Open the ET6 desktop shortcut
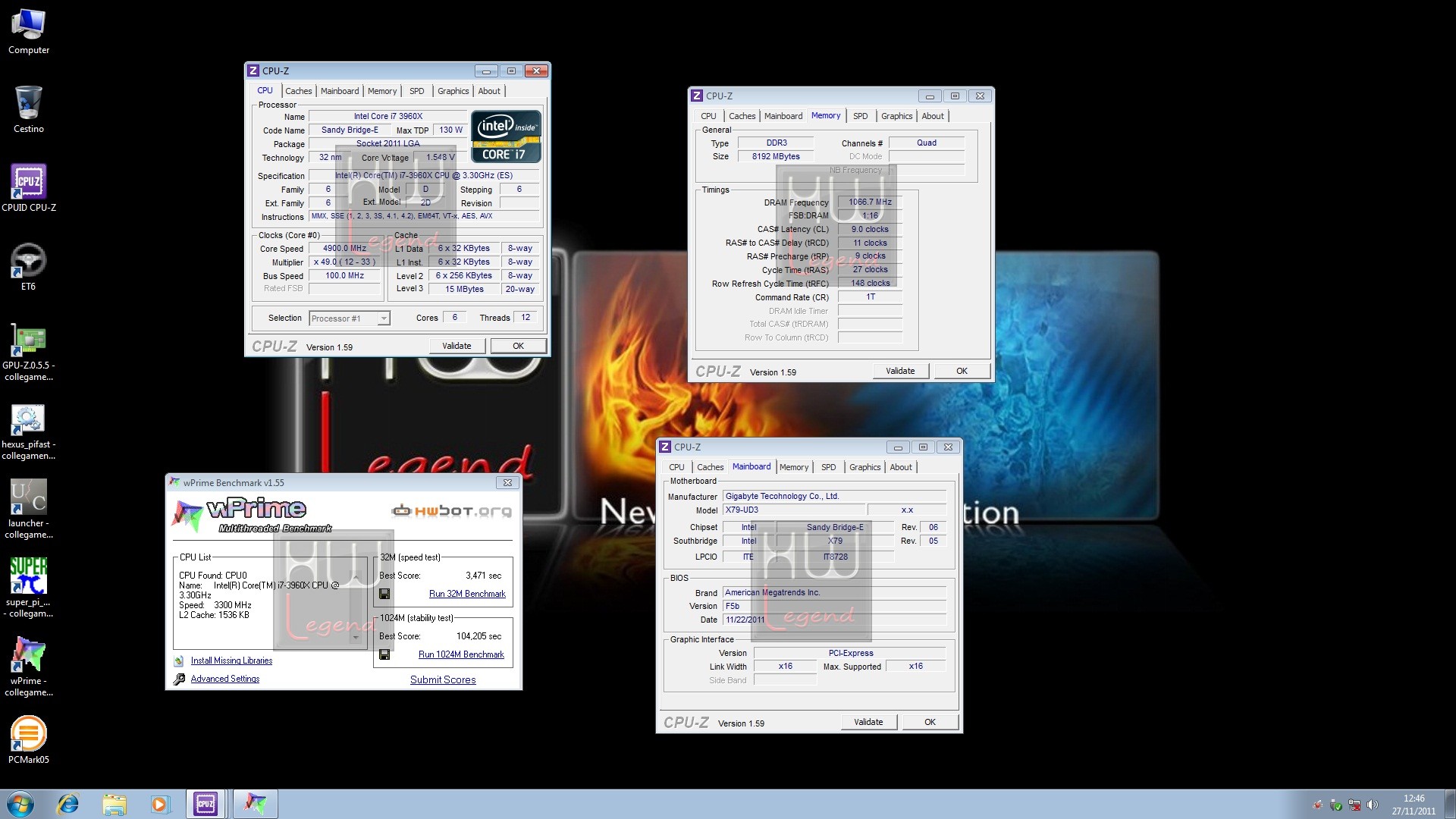This screenshot has height=819, width=1456. pos(28,267)
